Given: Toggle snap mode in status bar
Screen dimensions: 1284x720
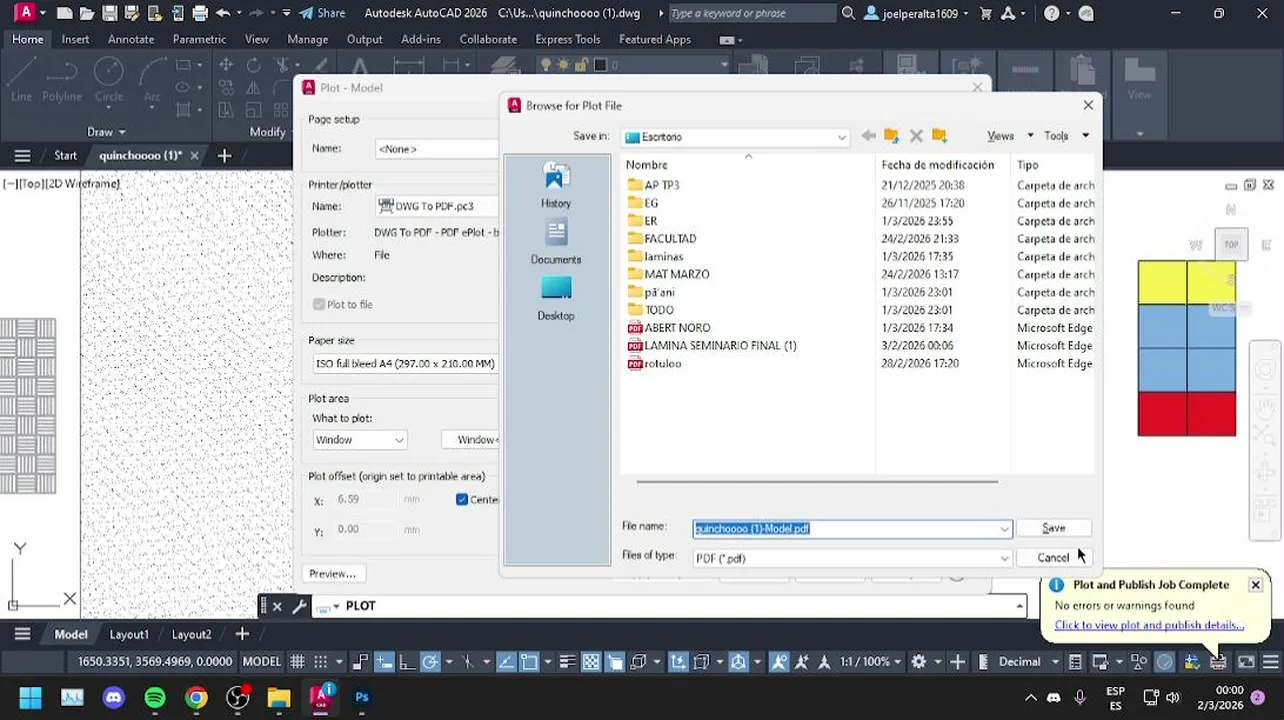Looking at the screenshot, I should (321, 662).
